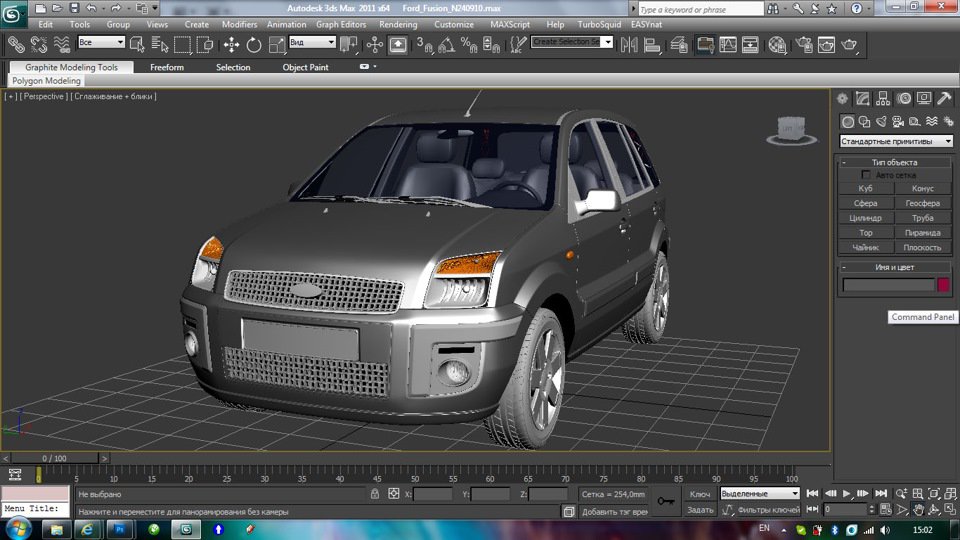The image size is (960, 540).
Task: Open the 'Выделенные' key filter dropdown
Action: (x=760, y=493)
